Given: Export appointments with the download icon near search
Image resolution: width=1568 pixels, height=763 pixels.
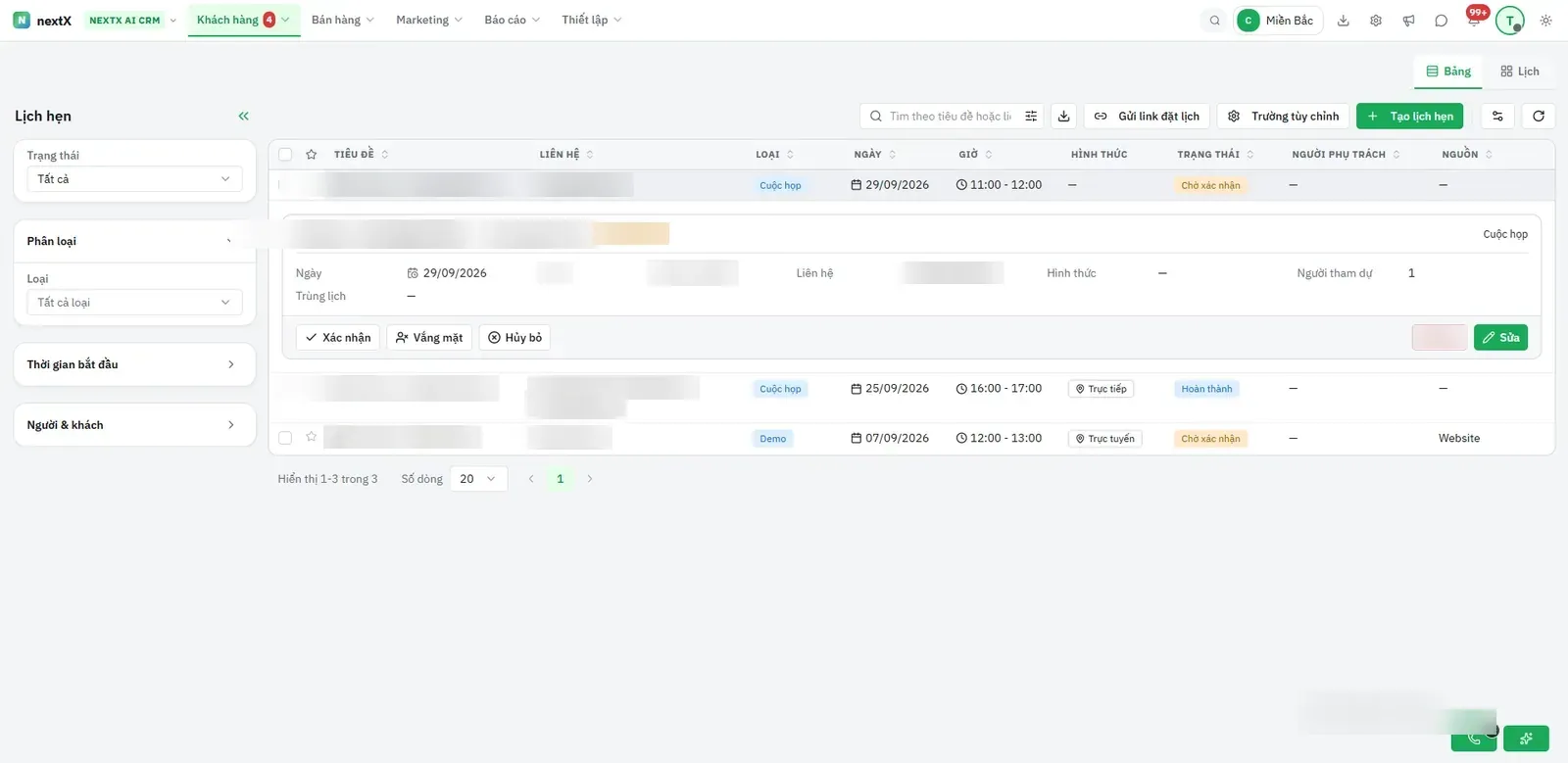Looking at the screenshot, I should 1063,116.
